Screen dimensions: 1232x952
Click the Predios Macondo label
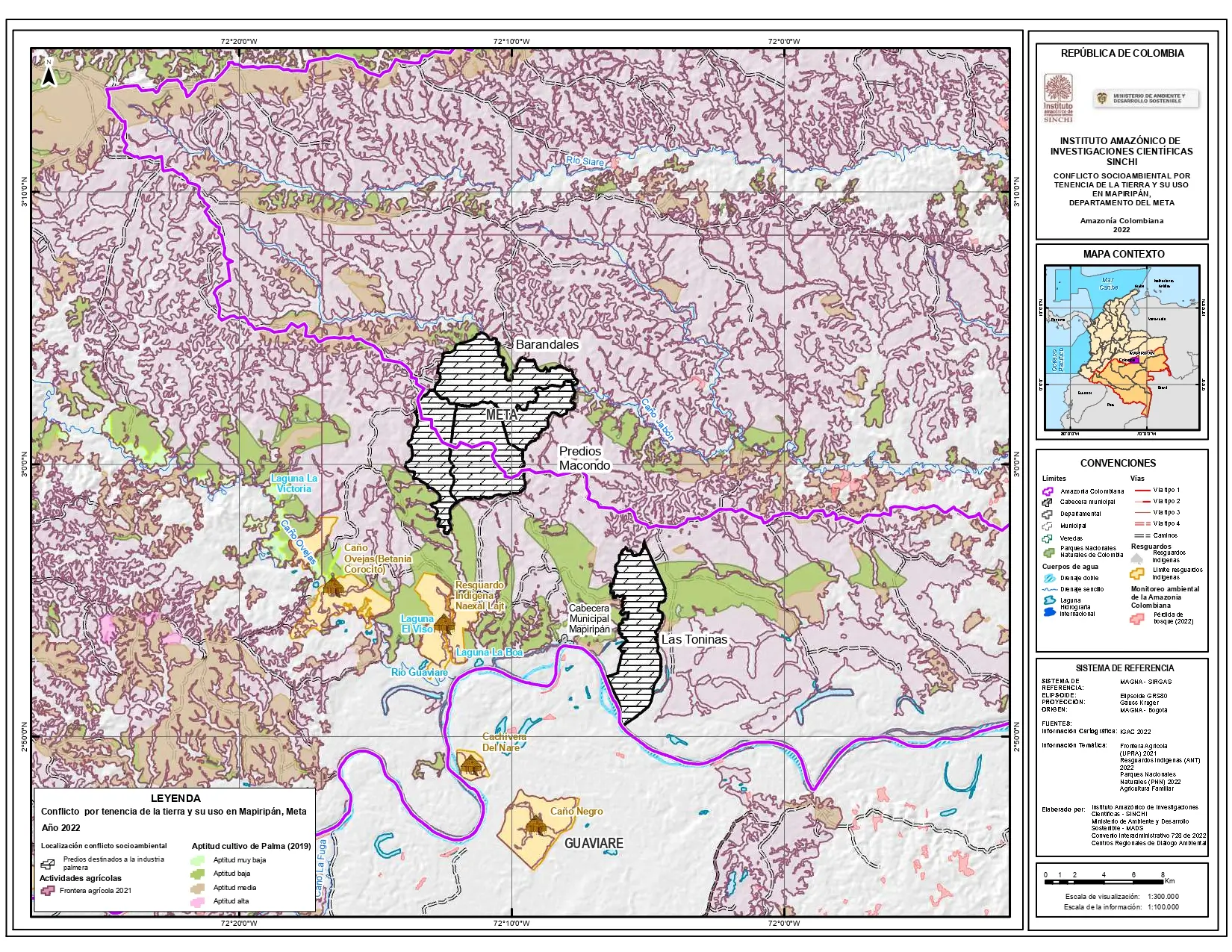click(x=584, y=458)
